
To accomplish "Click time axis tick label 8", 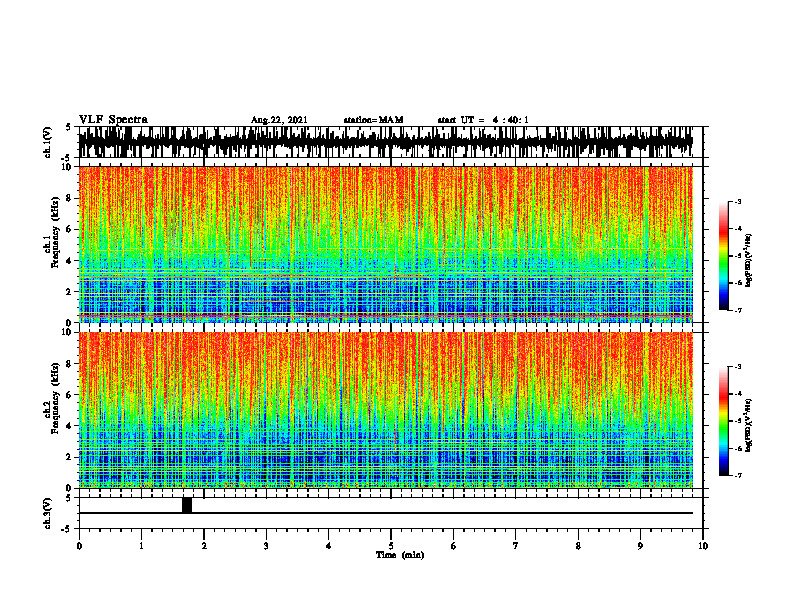I will pyautogui.click(x=578, y=546).
